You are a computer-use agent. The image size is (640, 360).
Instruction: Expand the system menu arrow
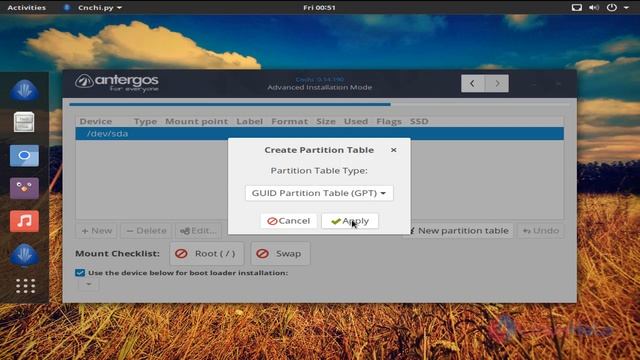pos(626,7)
